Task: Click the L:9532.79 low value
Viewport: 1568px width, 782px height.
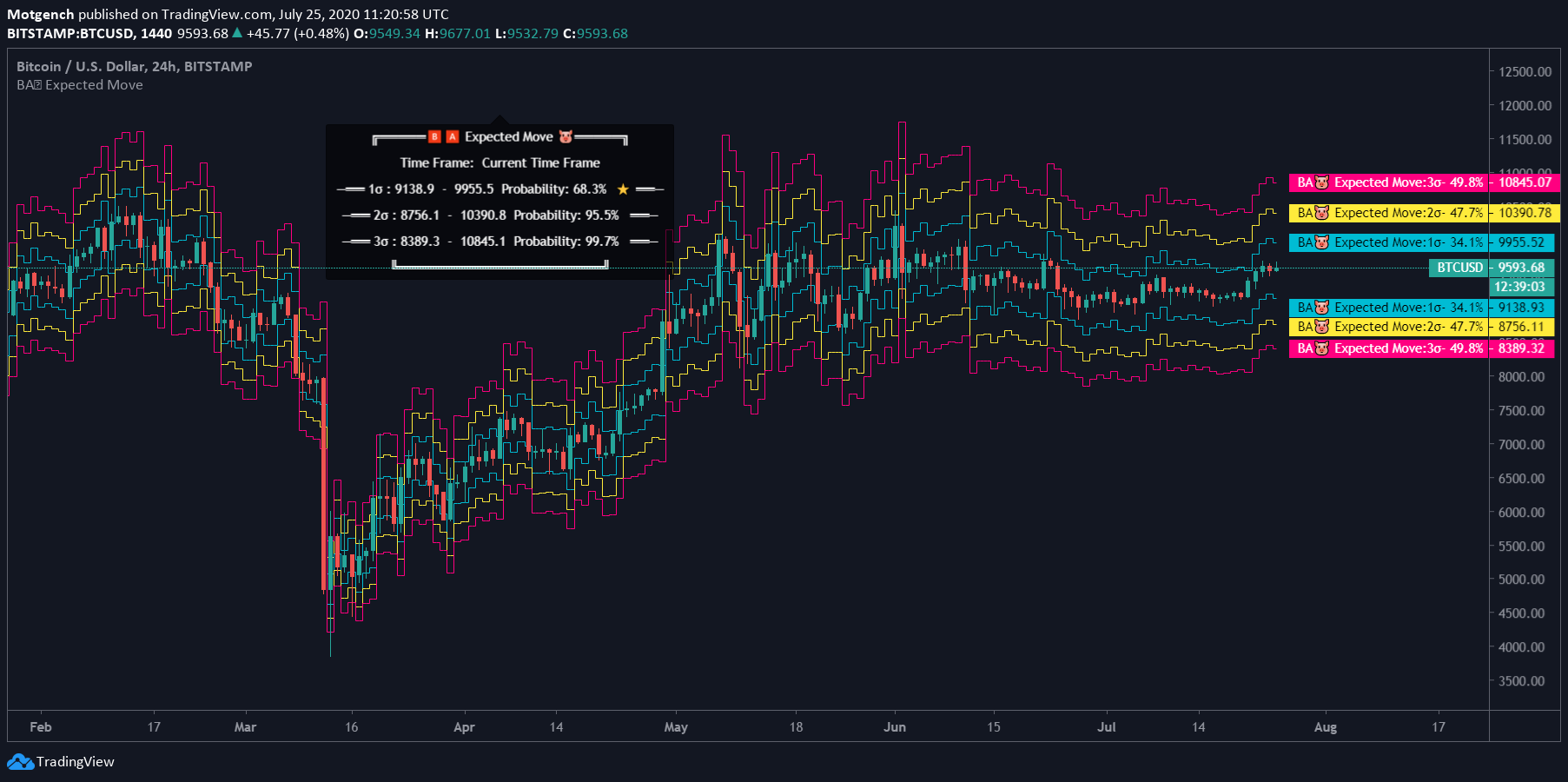Action: [x=526, y=33]
